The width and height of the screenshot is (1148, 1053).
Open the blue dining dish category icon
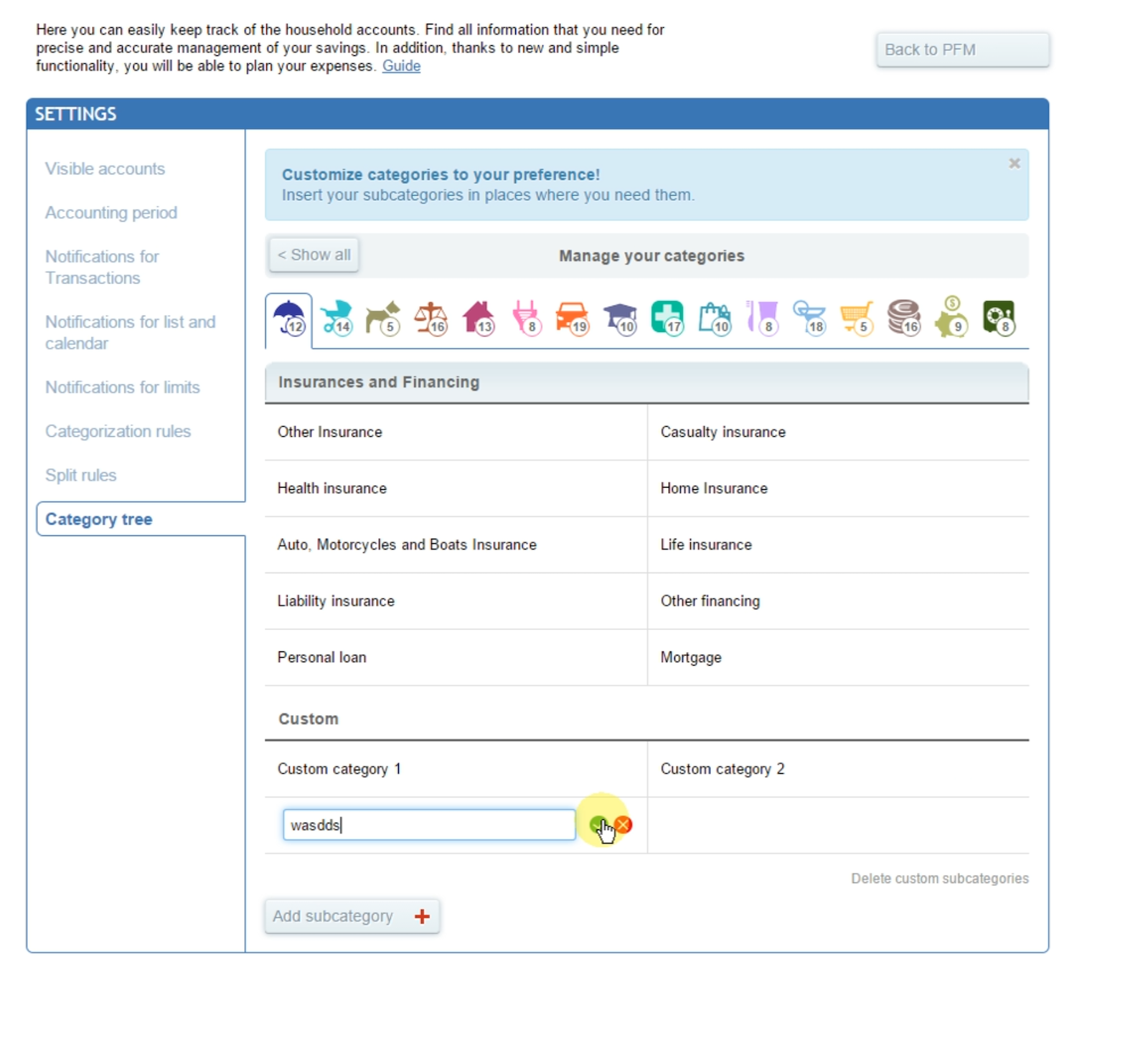(x=809, y=318)
